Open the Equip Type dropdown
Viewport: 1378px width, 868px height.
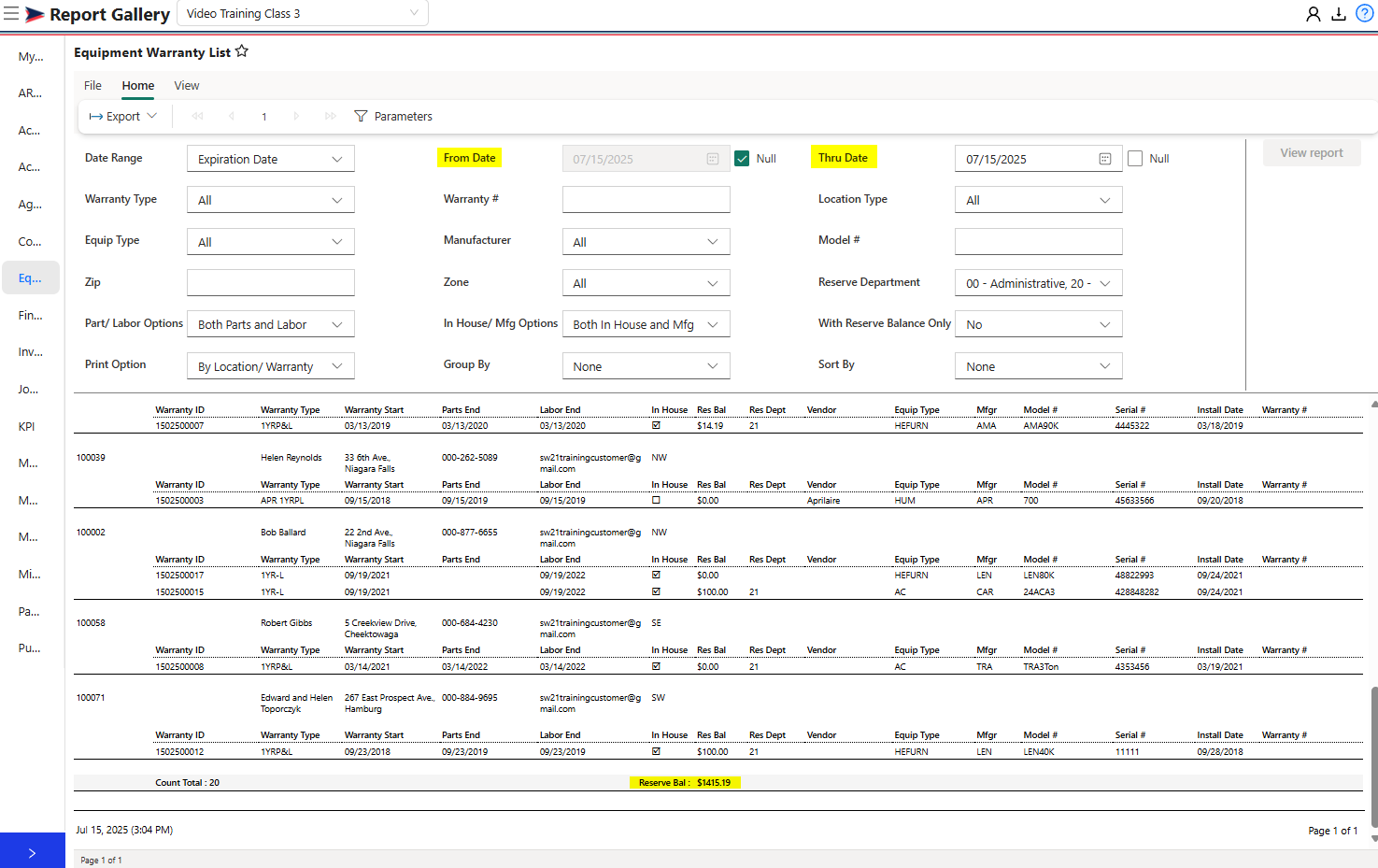click(x=271, y=242)
